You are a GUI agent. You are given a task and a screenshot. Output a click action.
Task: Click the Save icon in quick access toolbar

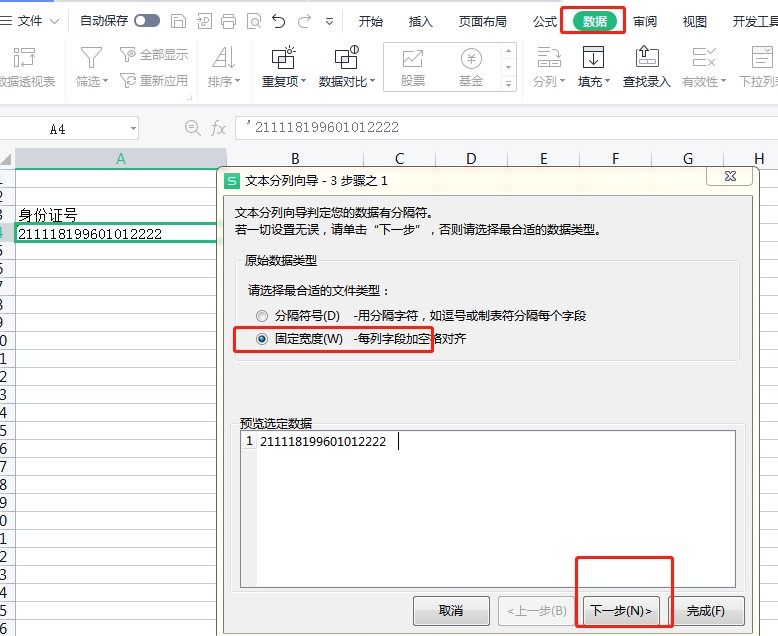click(178, 21)
